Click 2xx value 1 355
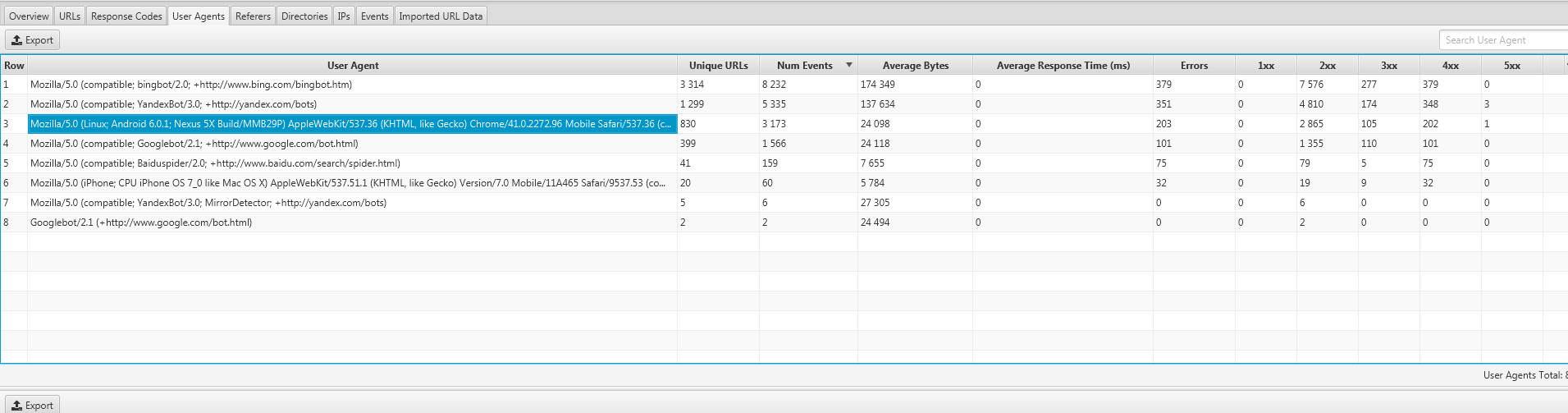1568x413 pixels. tap(1311, 144)
